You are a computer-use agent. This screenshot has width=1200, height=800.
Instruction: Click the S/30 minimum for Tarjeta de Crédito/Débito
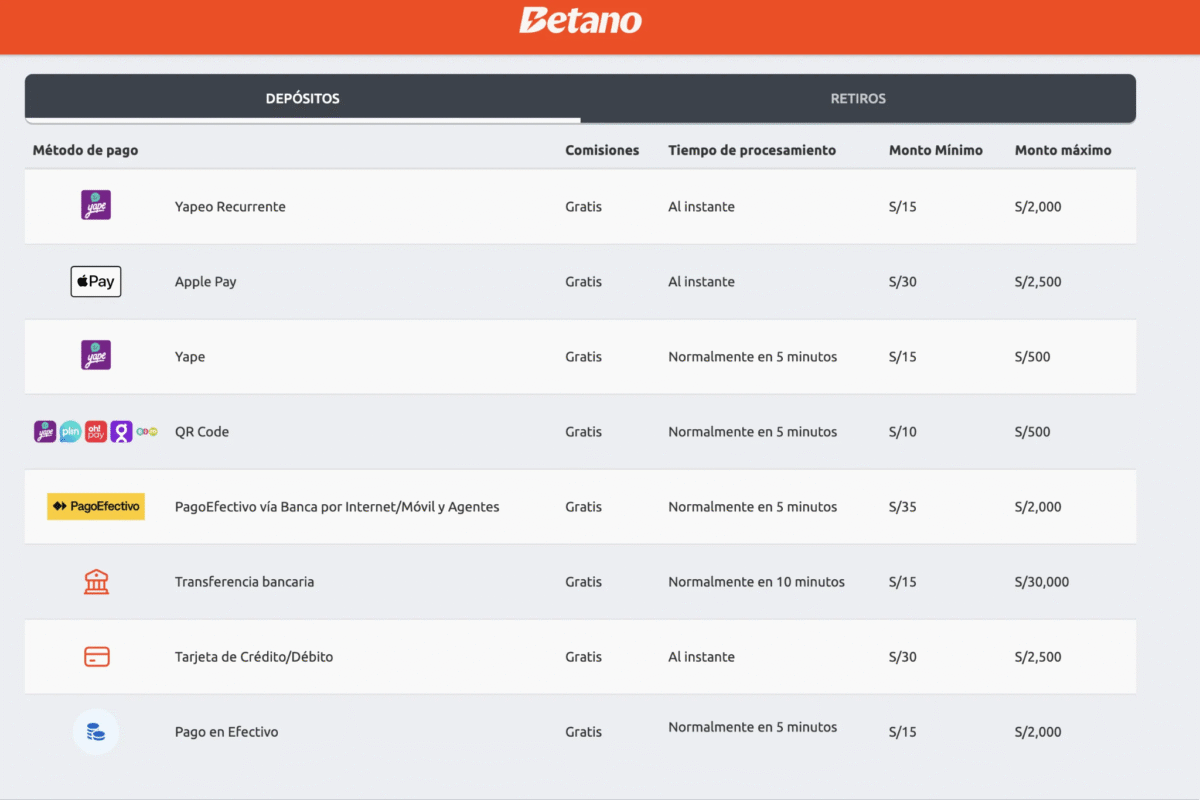[903, 657]
